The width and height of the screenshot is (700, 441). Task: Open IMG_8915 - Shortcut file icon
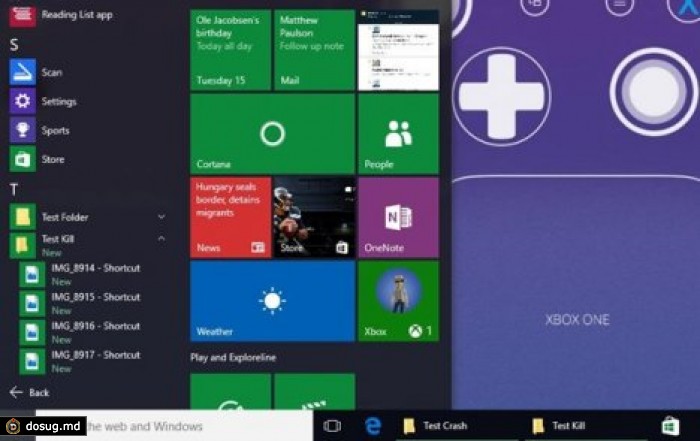[32, 303]
